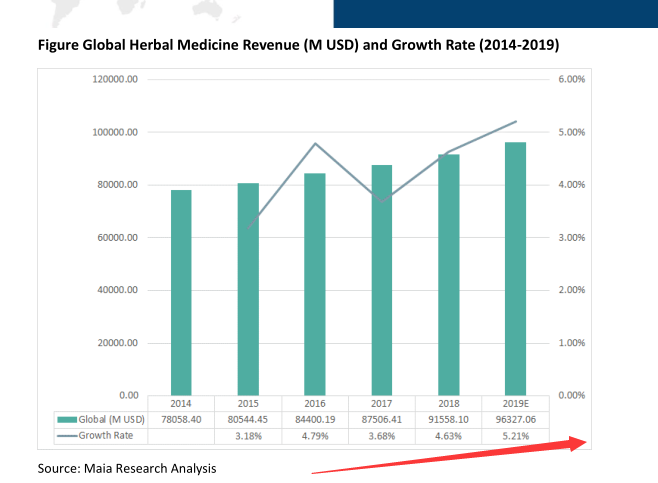Select the 78058.40 data table cell
This screenshot has height=483, width=658.
(181, 419)
